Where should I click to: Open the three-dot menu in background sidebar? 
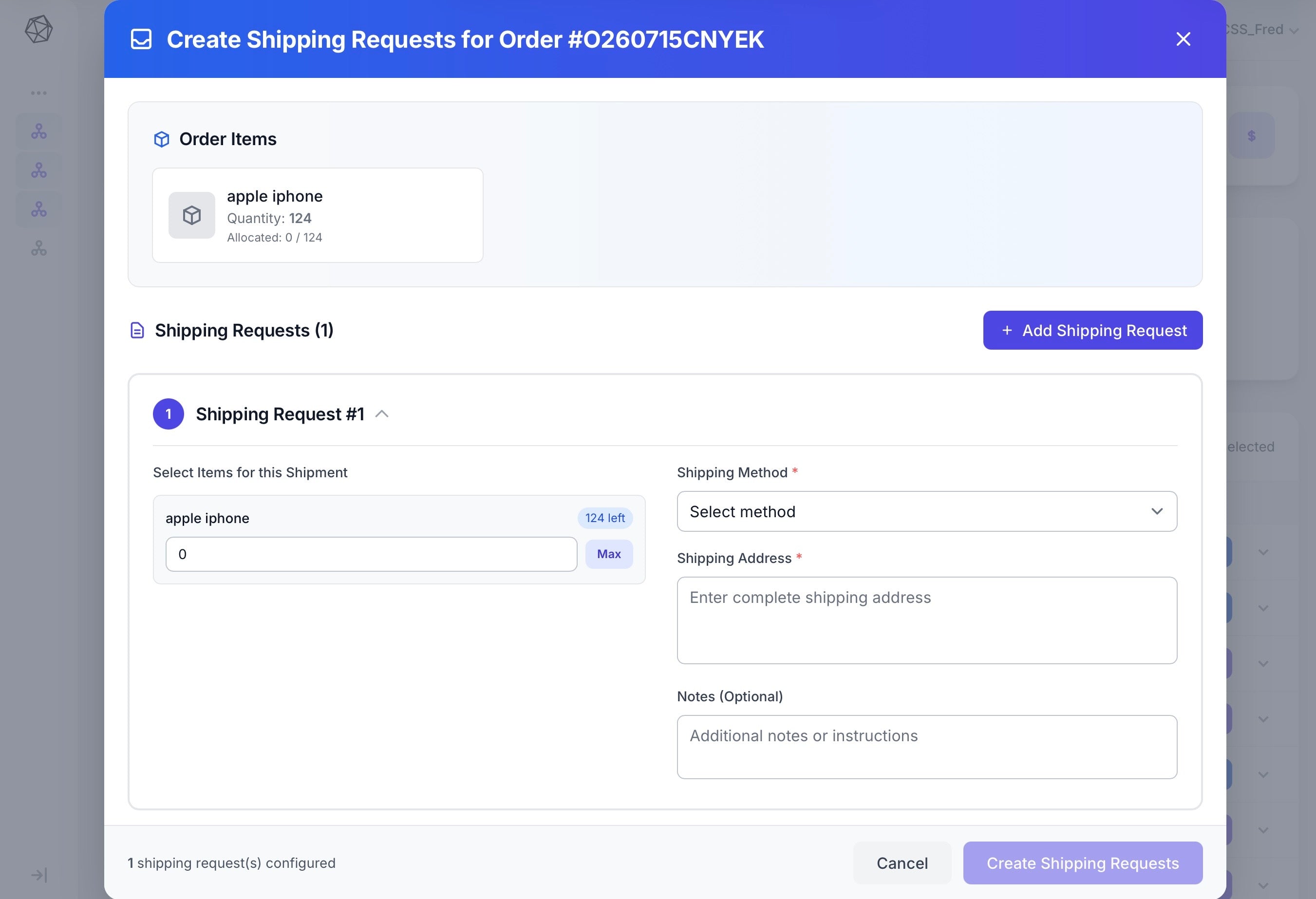(x=38, y=93)
